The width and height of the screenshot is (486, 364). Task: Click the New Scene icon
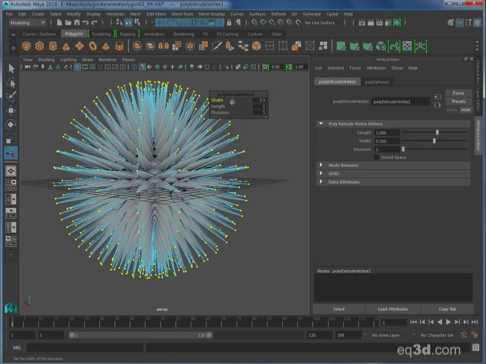(59, 23)
